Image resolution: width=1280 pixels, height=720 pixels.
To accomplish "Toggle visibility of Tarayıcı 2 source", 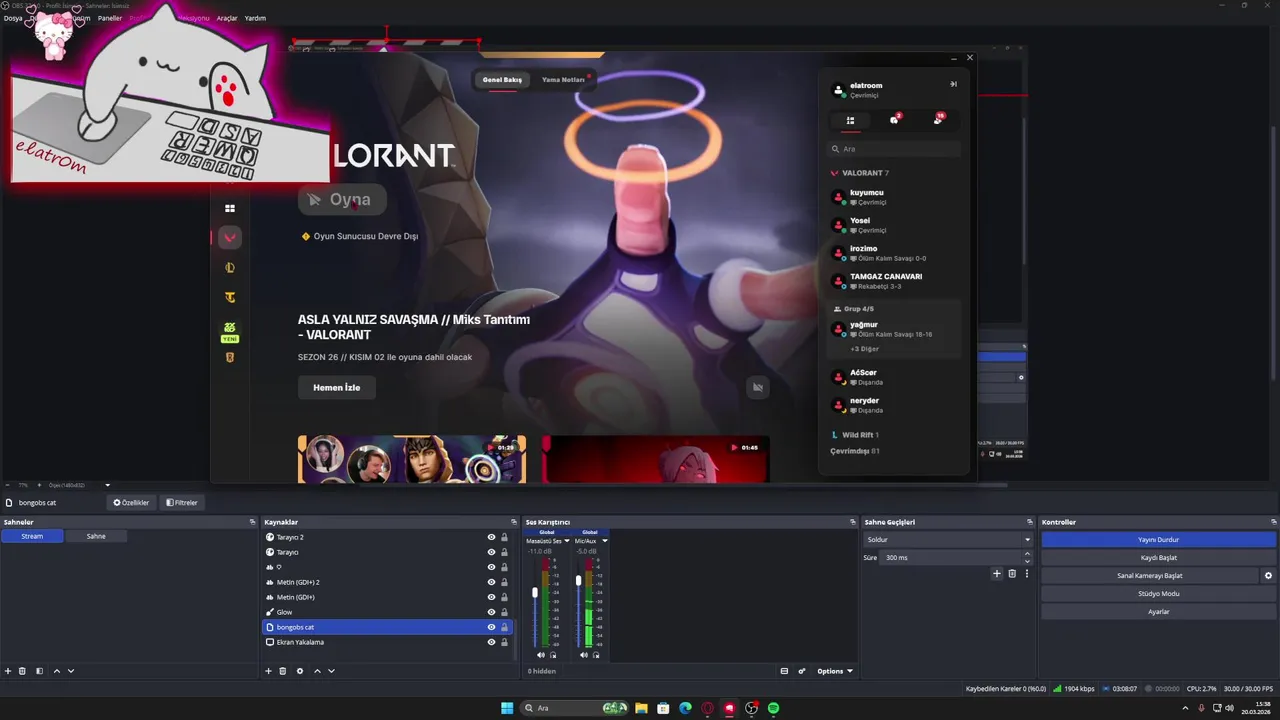I will click(491, 537).
